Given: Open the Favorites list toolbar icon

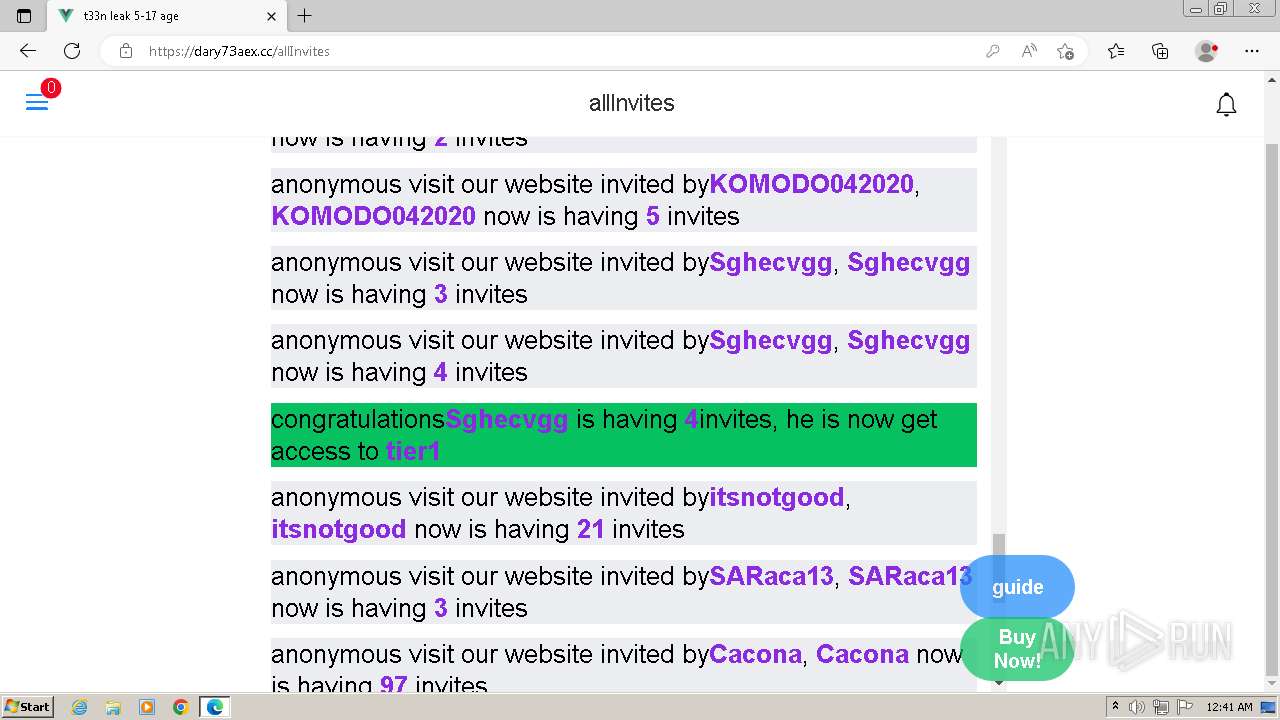Looking at the screenshot, I should 1116,51.
